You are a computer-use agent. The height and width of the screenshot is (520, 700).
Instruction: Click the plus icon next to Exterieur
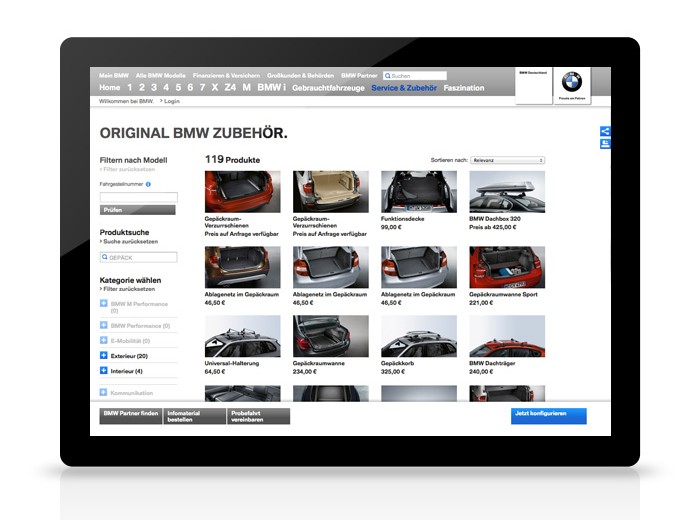pos(104,355)
